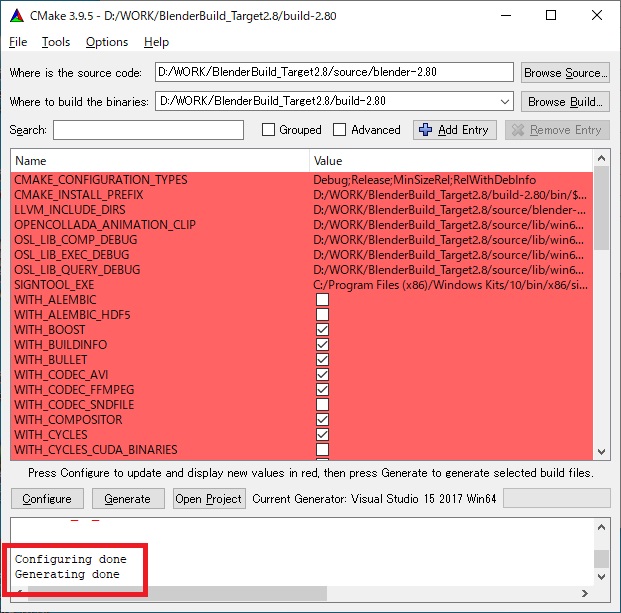The image size is (621, 613).
Task: Click the Name column header
Action: [160, 161]
